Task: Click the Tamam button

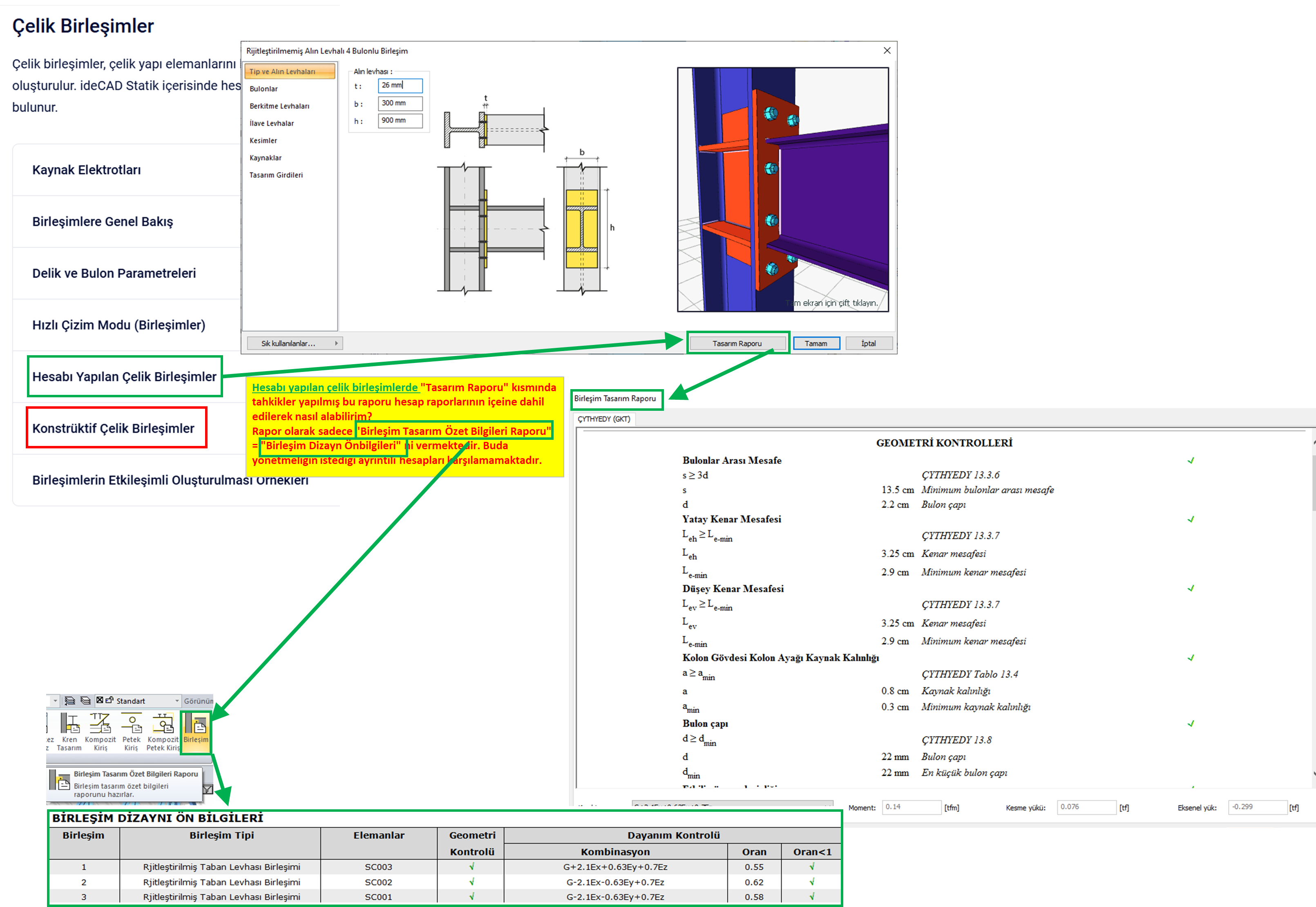Action: [x=816, y=343]
